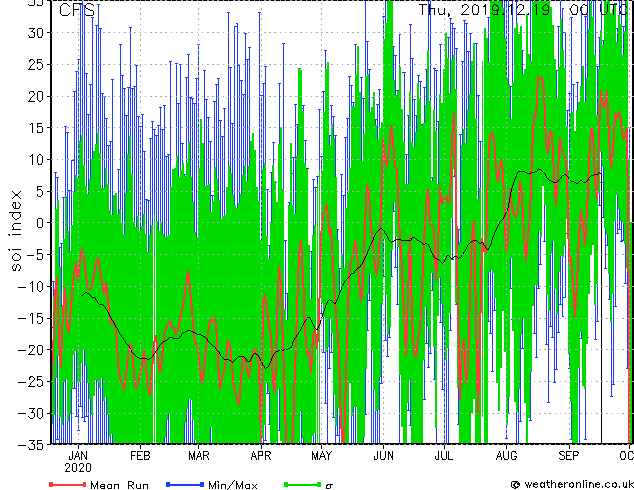Click the -20 y-axis tick label
The image size is (634, 490).
(x=32, y=350)
